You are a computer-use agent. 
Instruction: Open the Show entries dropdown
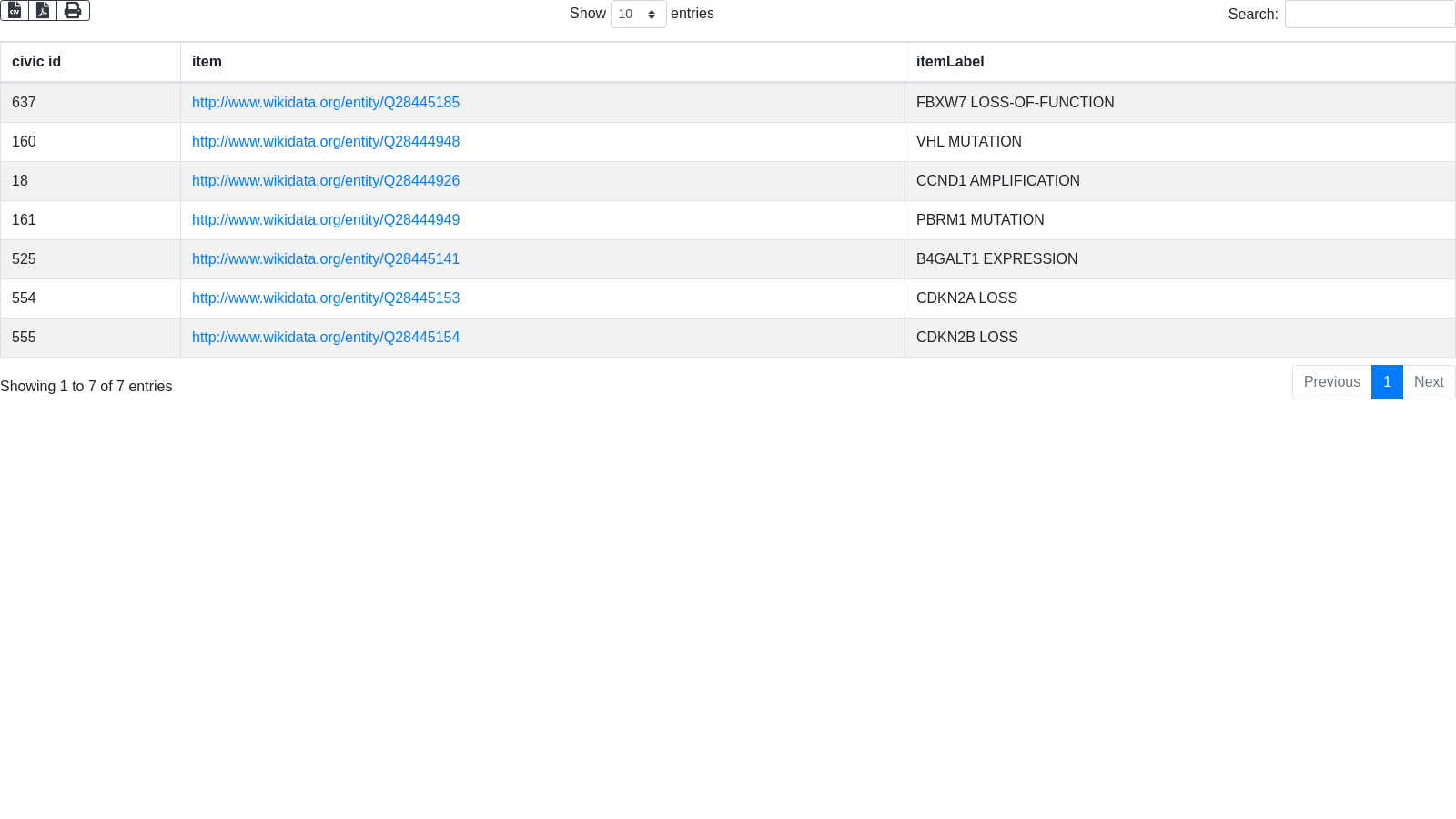tap(638, 15)
